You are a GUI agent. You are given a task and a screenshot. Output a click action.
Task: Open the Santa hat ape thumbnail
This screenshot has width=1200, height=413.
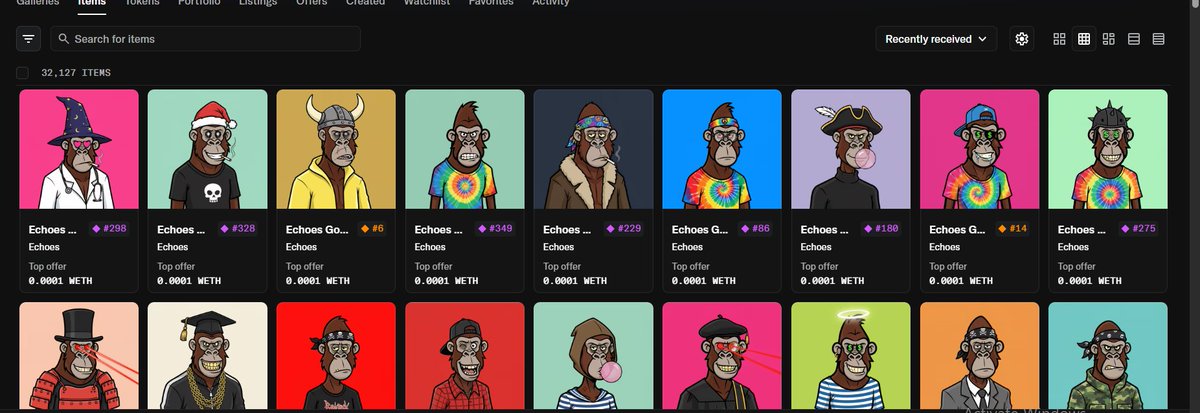pos(207,149)
